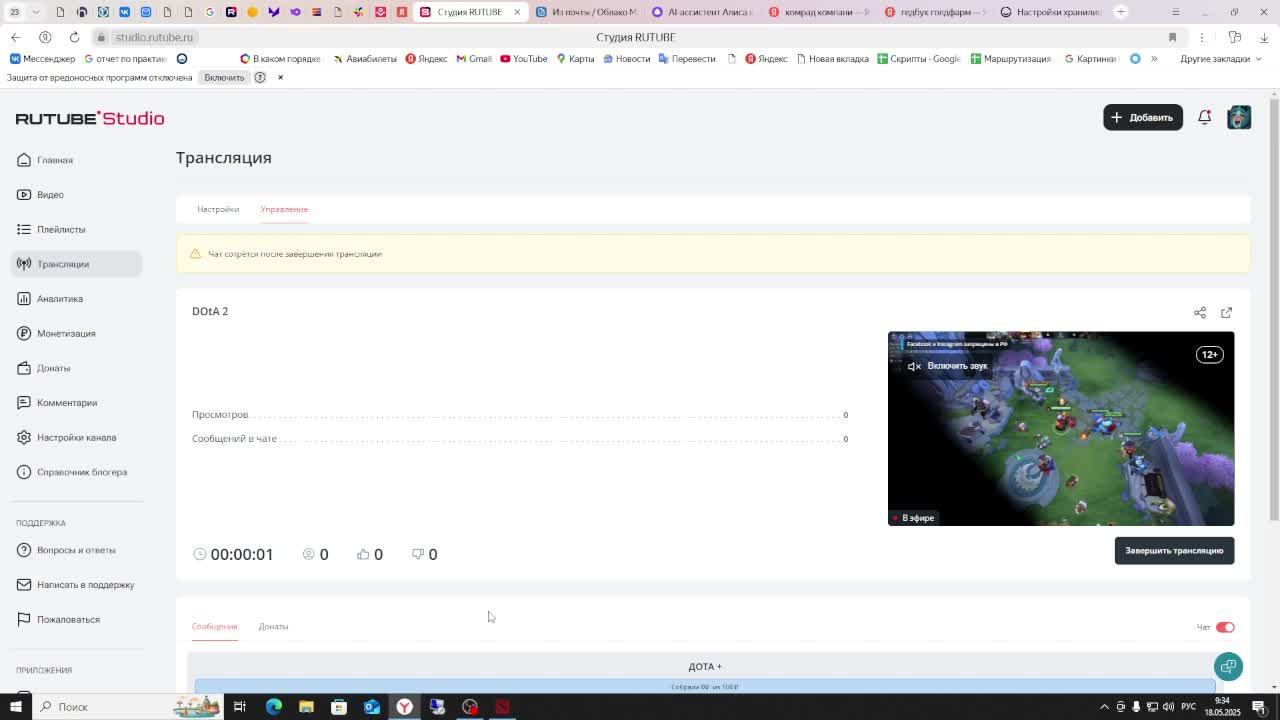Click the Добавить button
The height and width of the screenshot is (720, 1280).
click(1143, 117)
